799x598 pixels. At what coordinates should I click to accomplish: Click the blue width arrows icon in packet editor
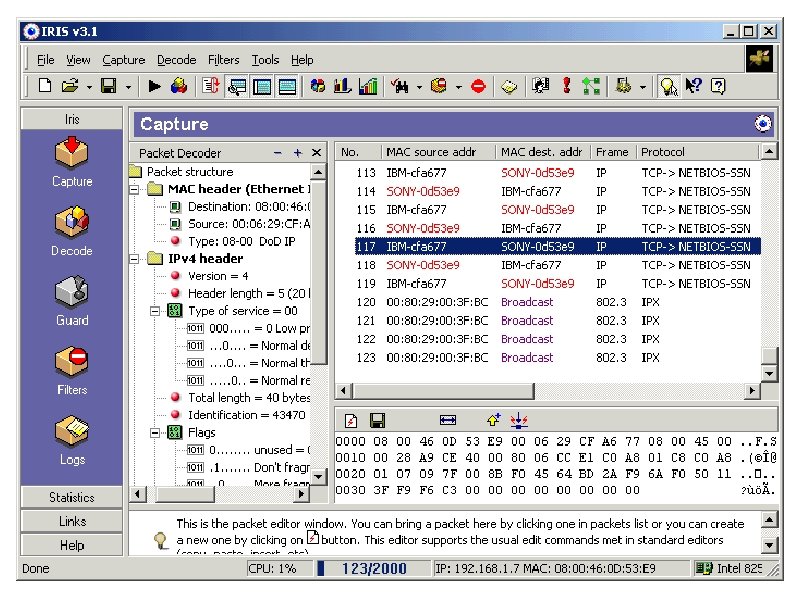(448, 420)
